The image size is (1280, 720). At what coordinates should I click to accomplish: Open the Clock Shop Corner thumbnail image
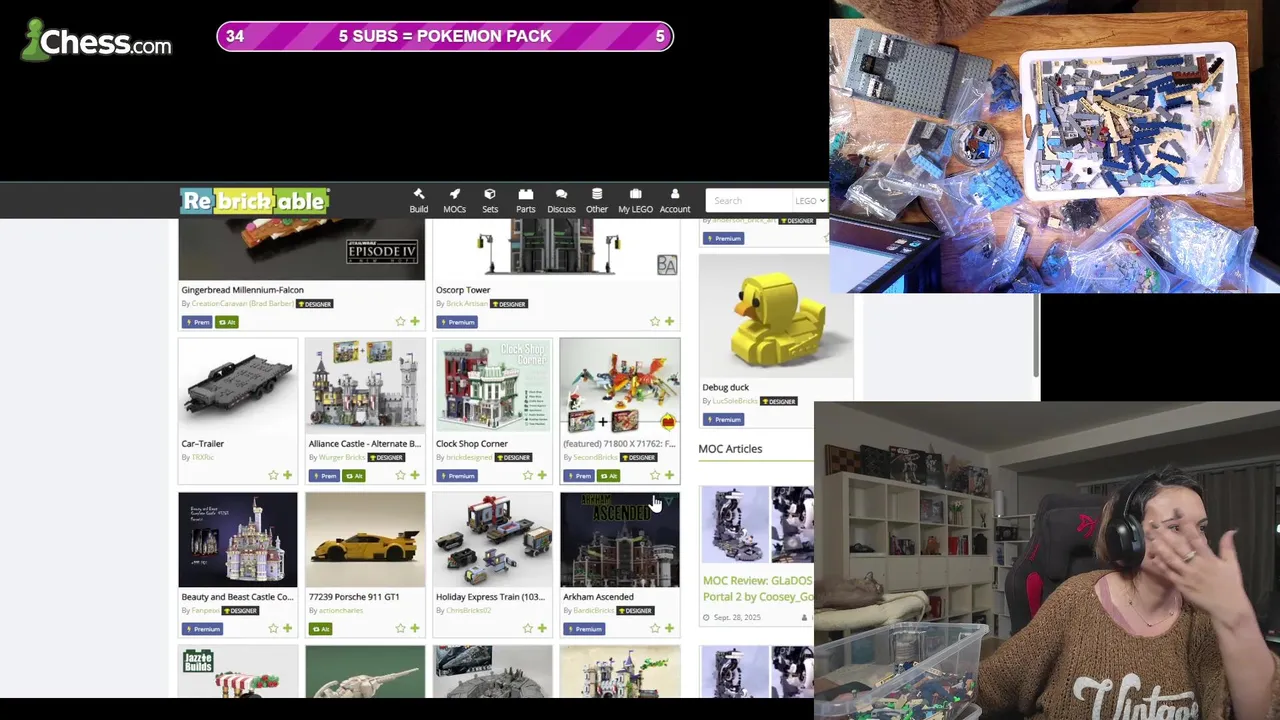coord(492,386)
